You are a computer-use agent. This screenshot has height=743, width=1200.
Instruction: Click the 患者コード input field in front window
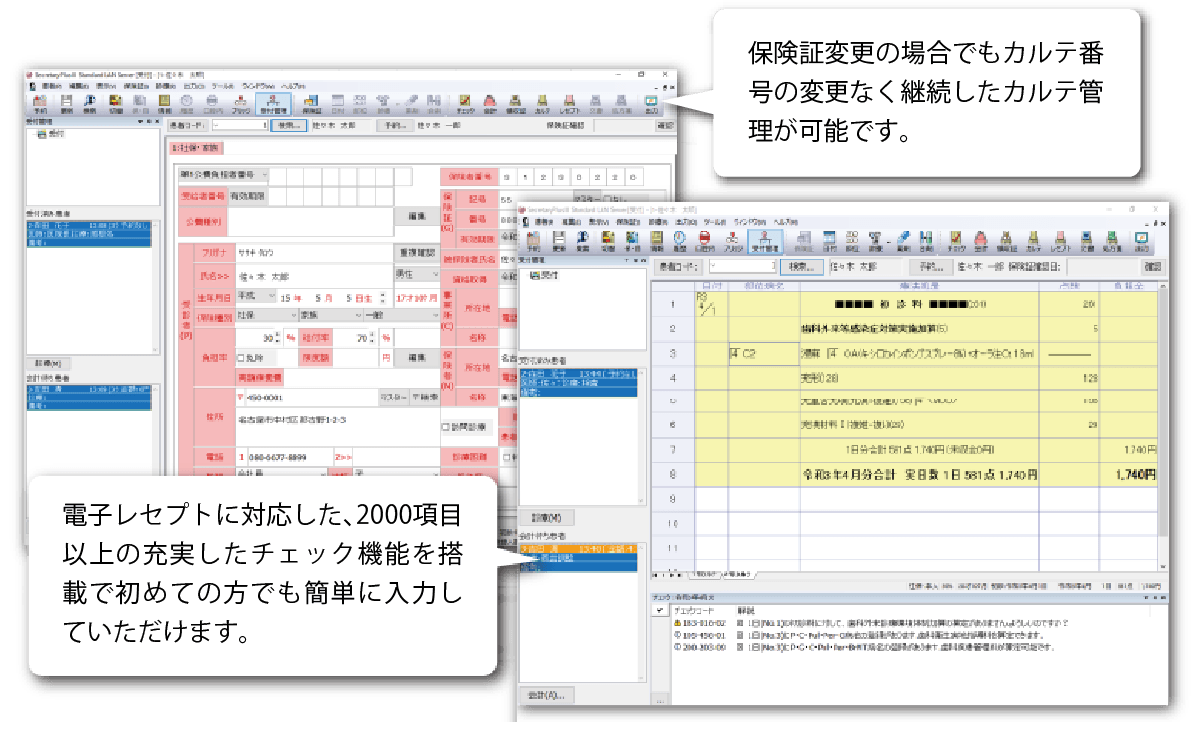tap(742, 268)
